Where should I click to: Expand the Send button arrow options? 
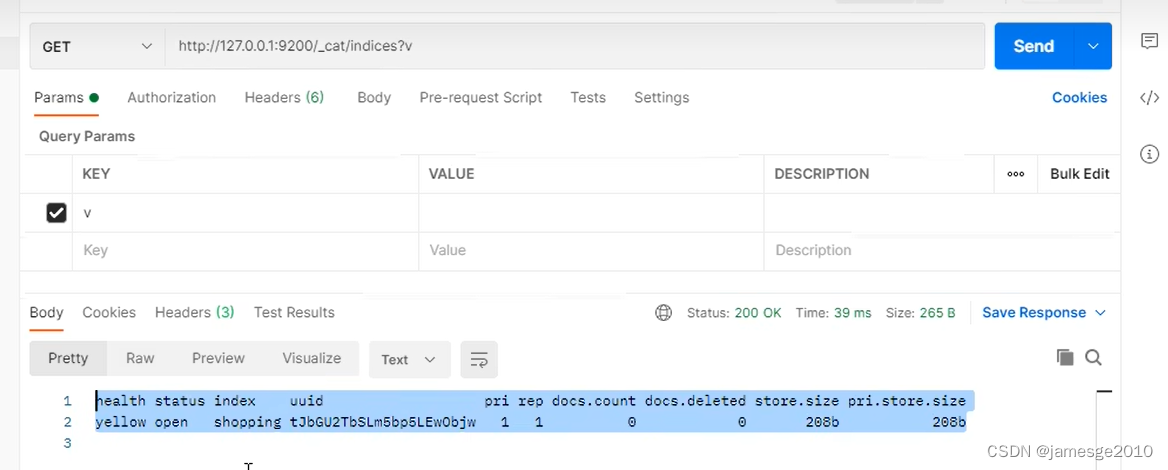tap(1093, 46)
